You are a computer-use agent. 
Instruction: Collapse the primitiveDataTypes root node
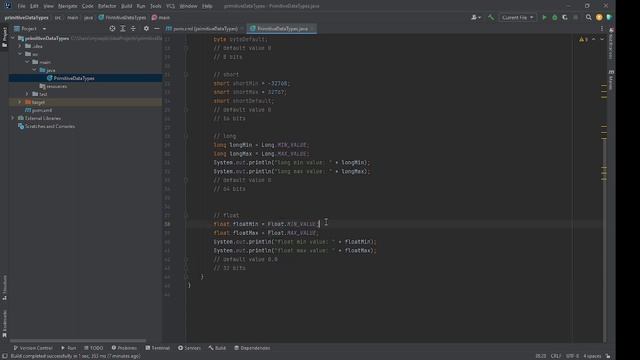13,38
